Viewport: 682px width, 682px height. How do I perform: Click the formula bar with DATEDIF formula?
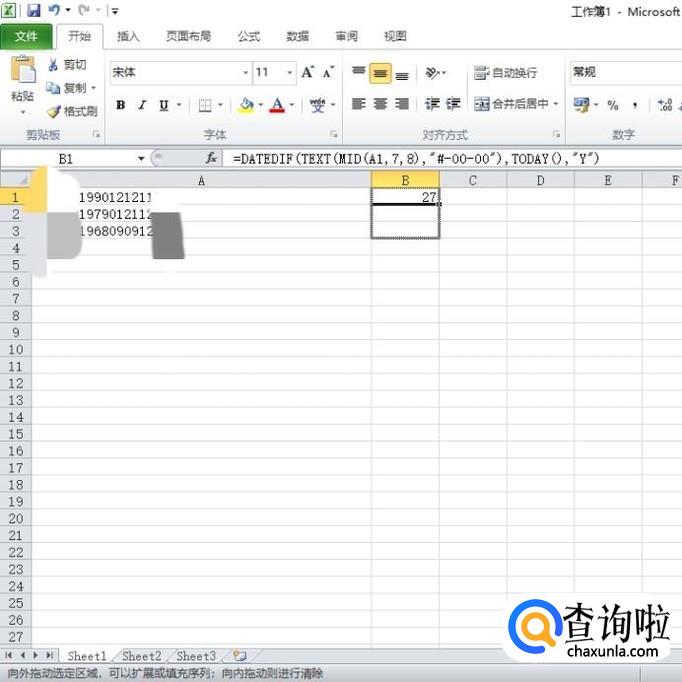(452, 159)
